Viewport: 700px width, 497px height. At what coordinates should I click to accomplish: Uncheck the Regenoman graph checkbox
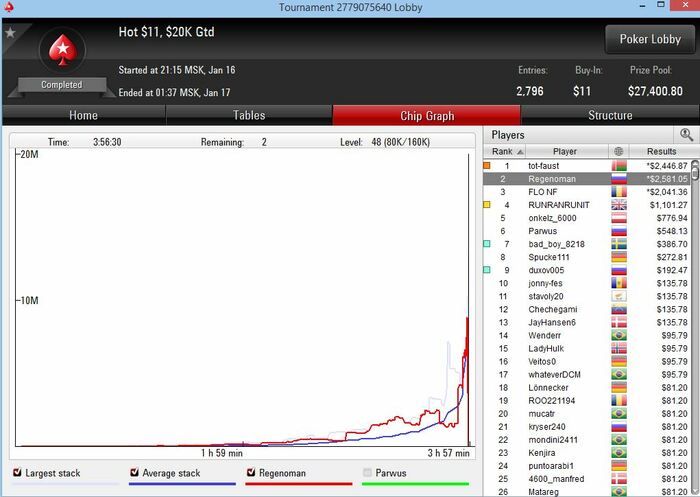coord(251,472)
